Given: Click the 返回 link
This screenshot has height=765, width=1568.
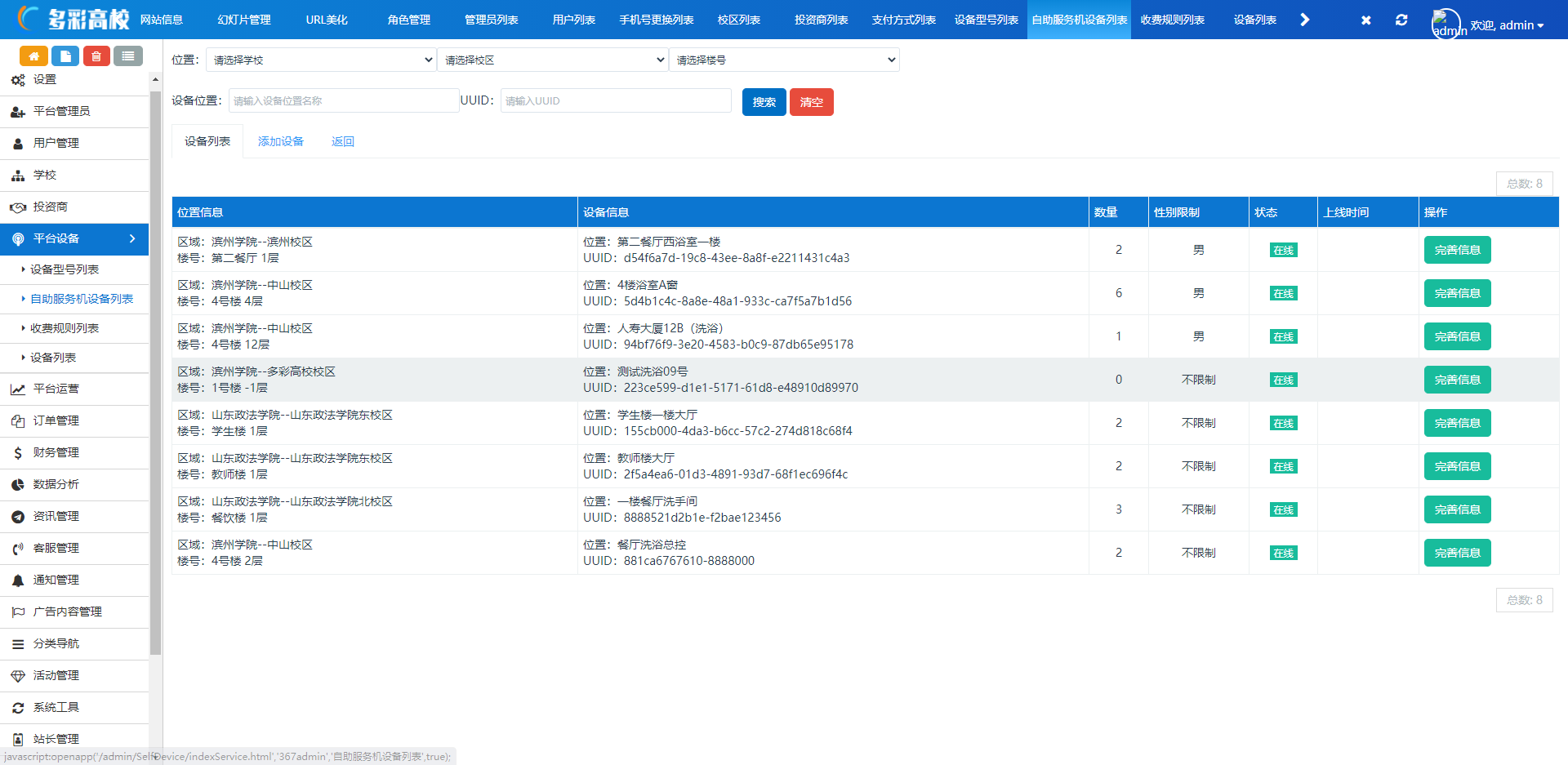Looking at the screenshot, I should 343,141.
